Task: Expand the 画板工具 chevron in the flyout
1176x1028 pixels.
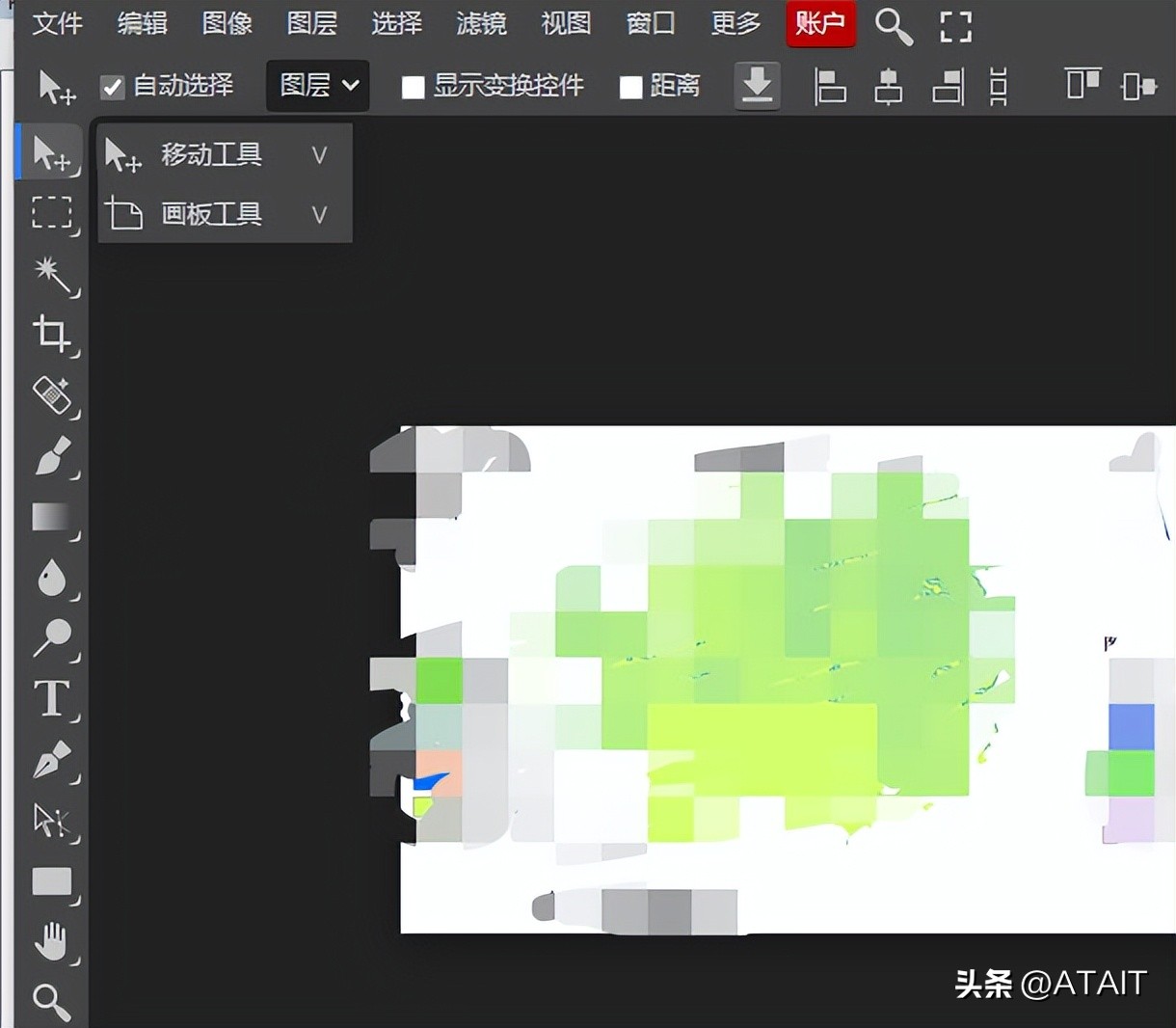Action: [319, 214]
